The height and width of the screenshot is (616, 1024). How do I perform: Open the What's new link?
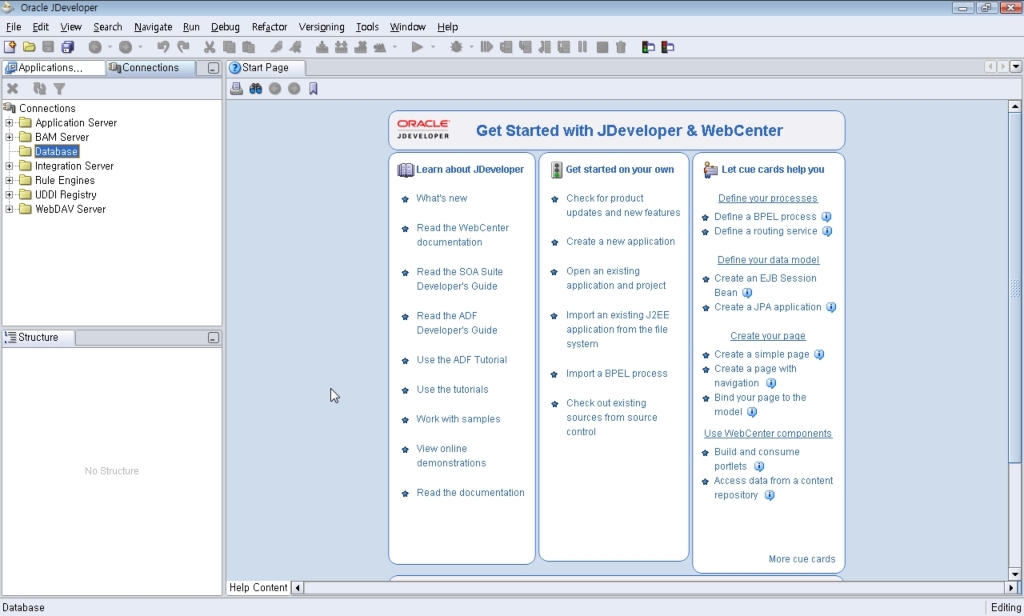point(442,198)
